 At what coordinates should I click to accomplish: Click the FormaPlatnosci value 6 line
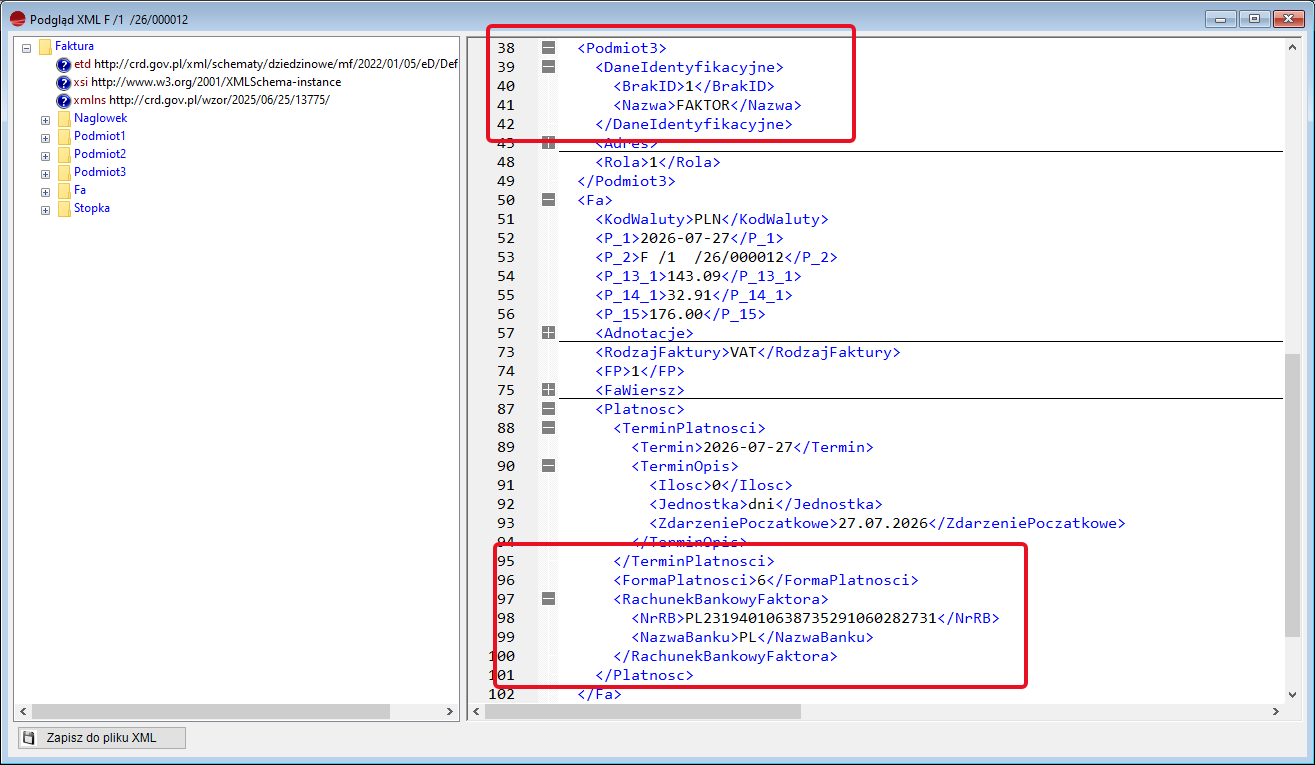click(766, 580)
